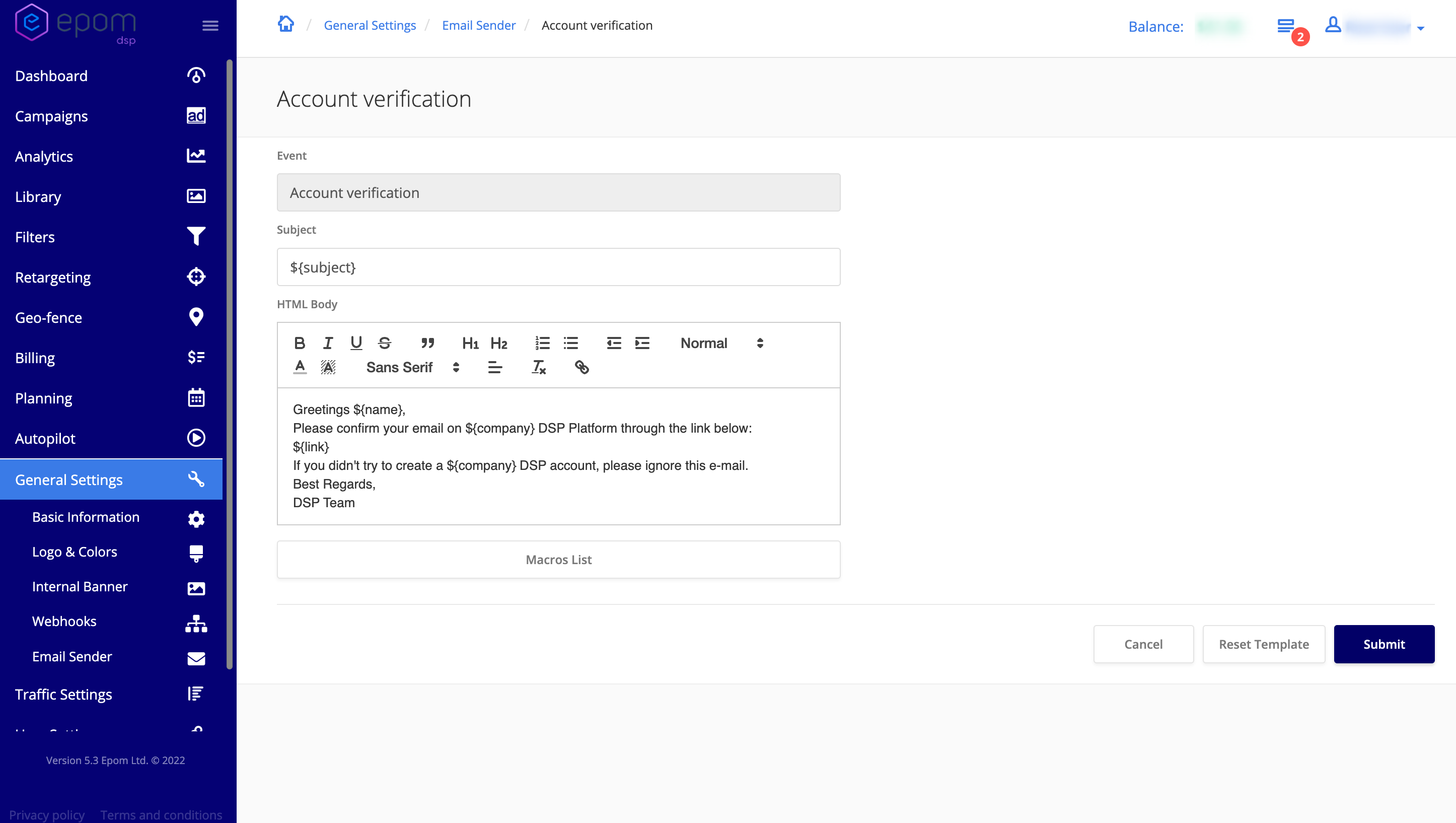Screen dimensions: 1456x823
Task: Toggle italic formatting in the toolbar
Action: pos(328,343)
